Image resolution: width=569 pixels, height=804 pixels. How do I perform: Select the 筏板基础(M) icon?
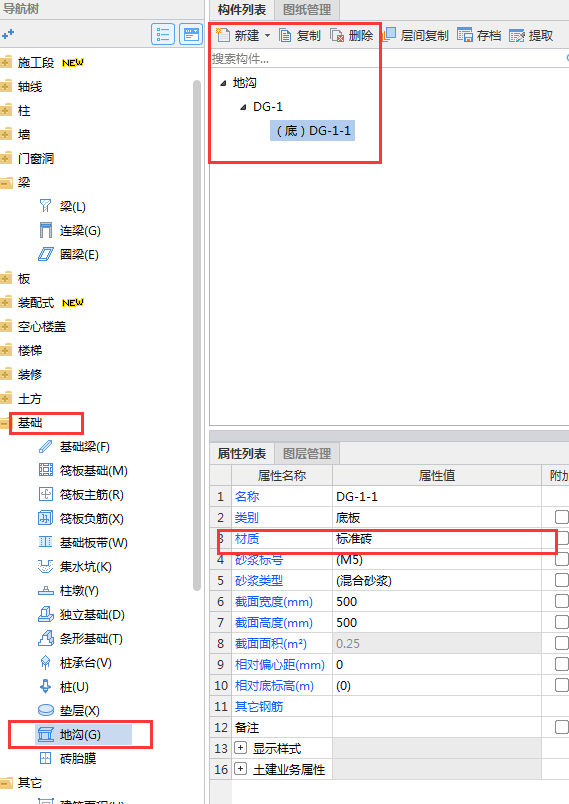[46, 470]
